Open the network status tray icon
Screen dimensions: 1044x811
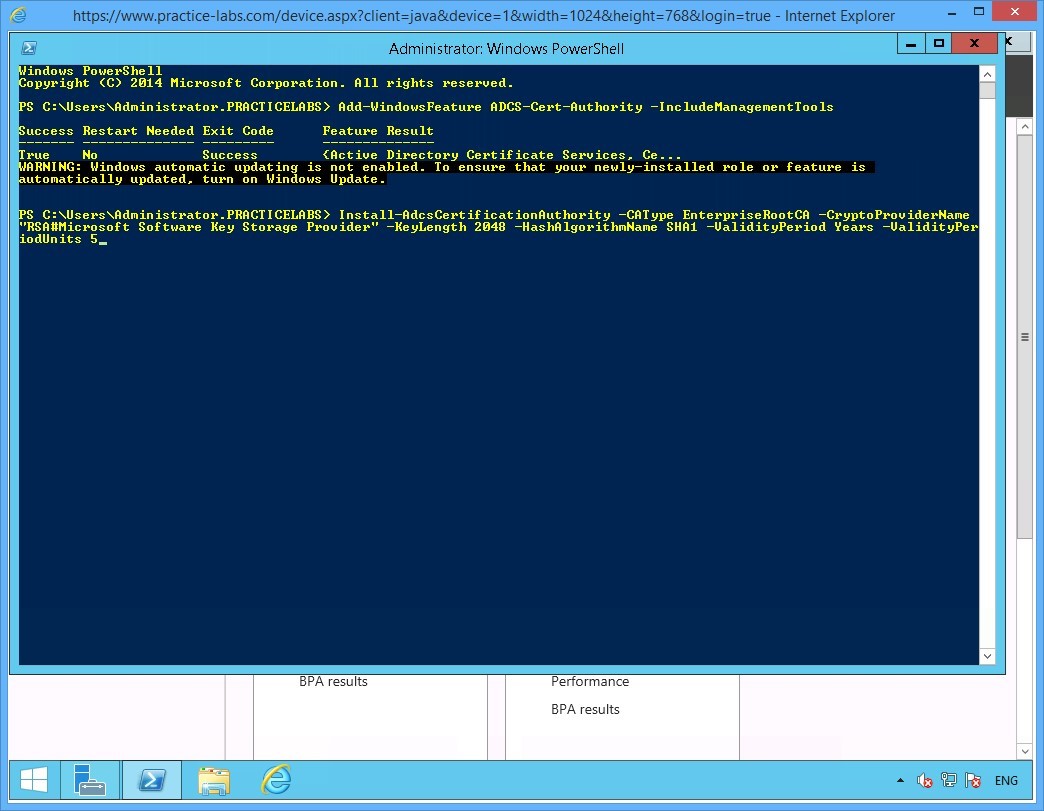(x=947, y=780)
